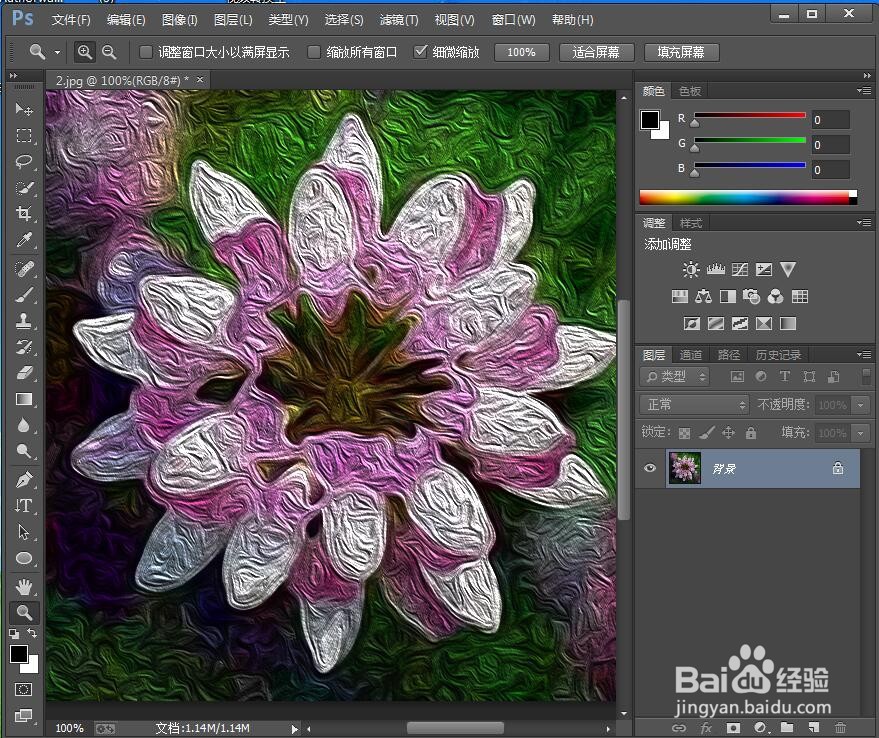Click the 填充屏幕 button
The image size is (879, 738).
(682, 52)
